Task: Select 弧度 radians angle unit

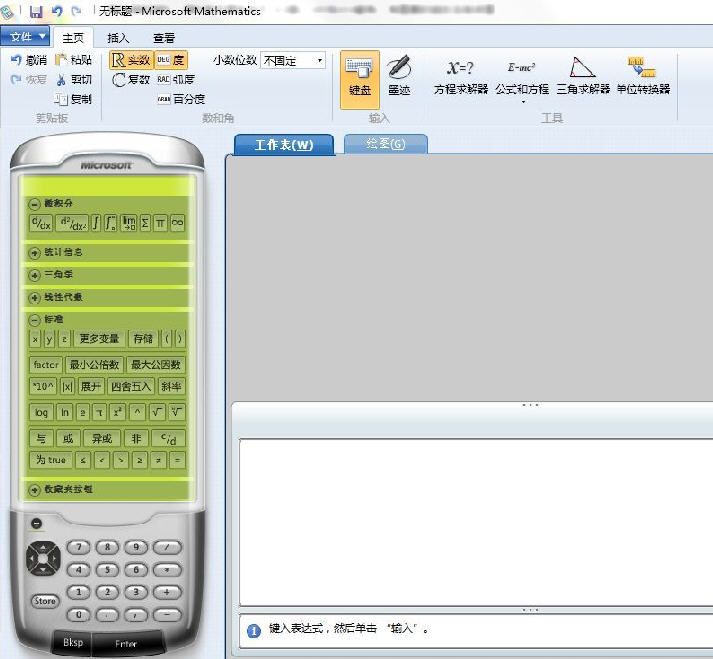Action: [176, 80]
